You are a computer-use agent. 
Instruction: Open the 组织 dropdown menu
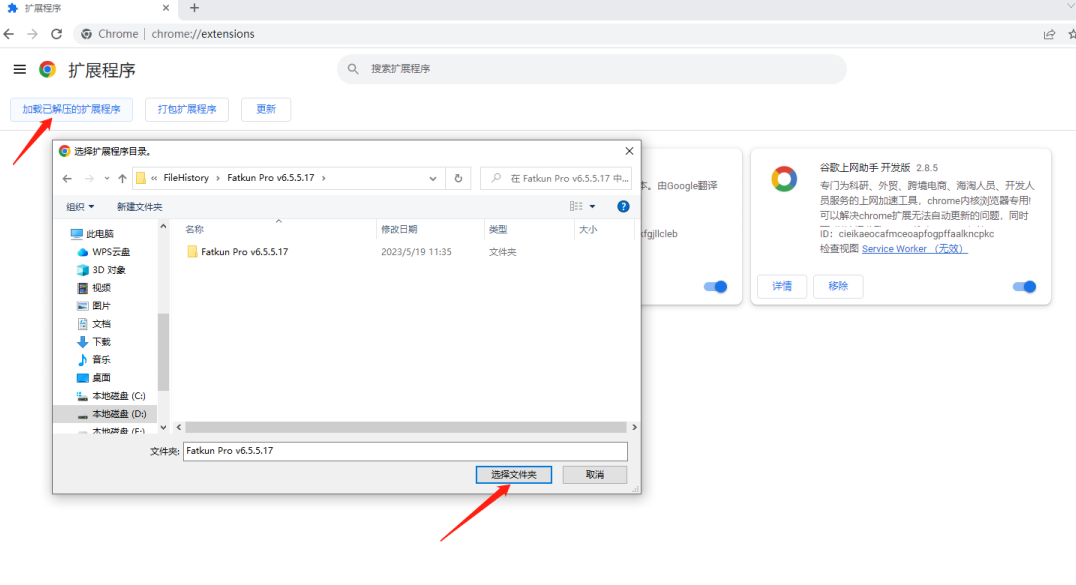(x=80, y=207)
